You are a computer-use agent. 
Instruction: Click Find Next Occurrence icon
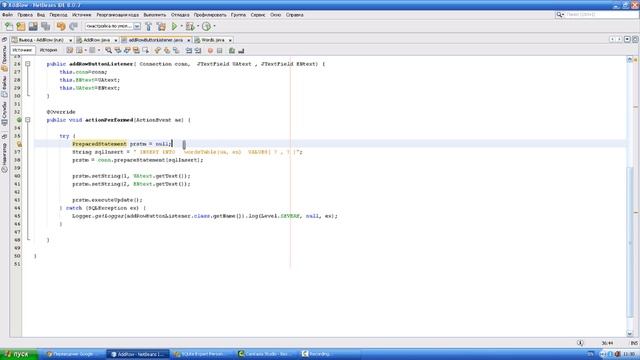[127, 51]
